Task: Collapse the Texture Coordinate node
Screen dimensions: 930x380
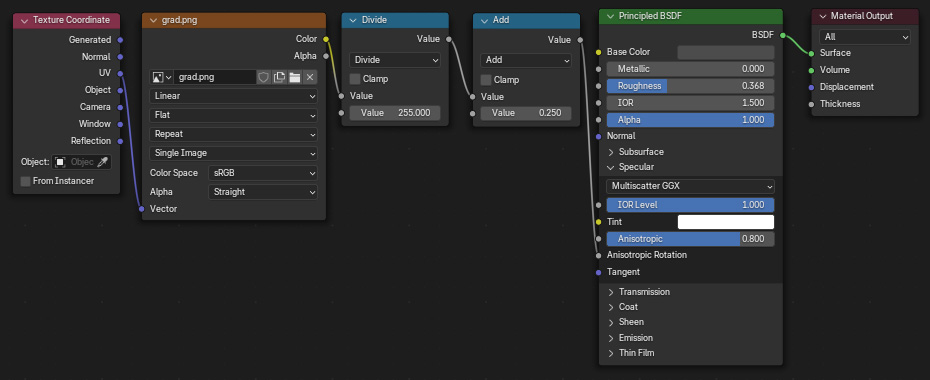Action: [24, 20]
